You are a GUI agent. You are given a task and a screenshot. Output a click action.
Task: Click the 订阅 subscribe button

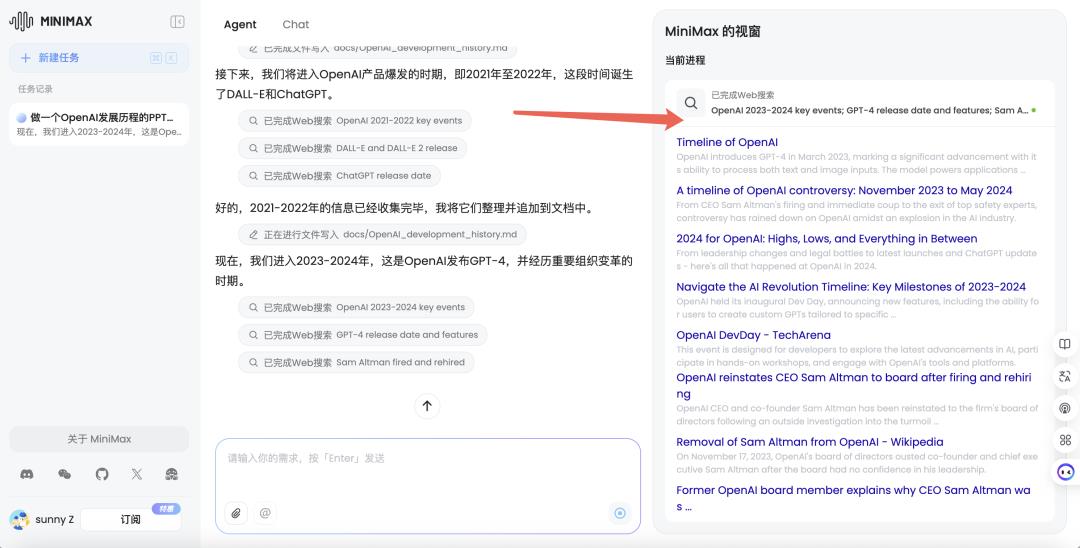[131, 520]
